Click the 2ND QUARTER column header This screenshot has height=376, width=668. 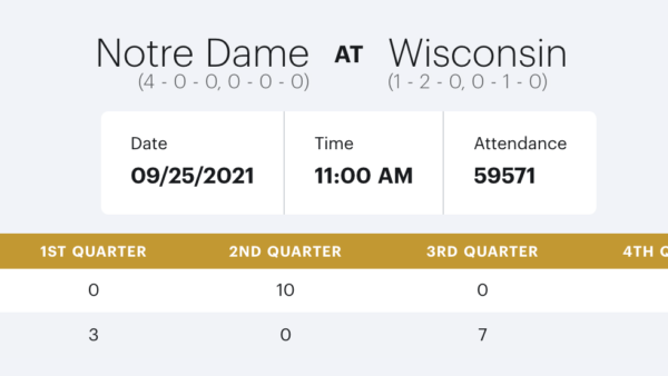click(285, 251)
